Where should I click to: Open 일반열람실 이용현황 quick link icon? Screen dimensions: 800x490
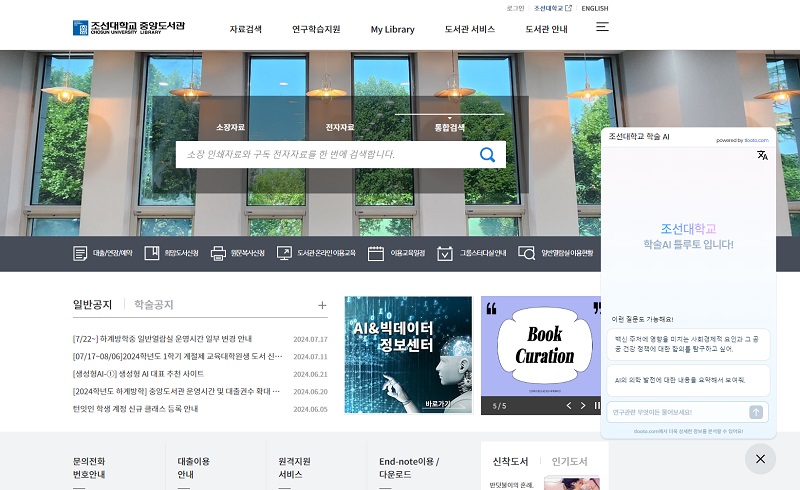coord(526,254)
